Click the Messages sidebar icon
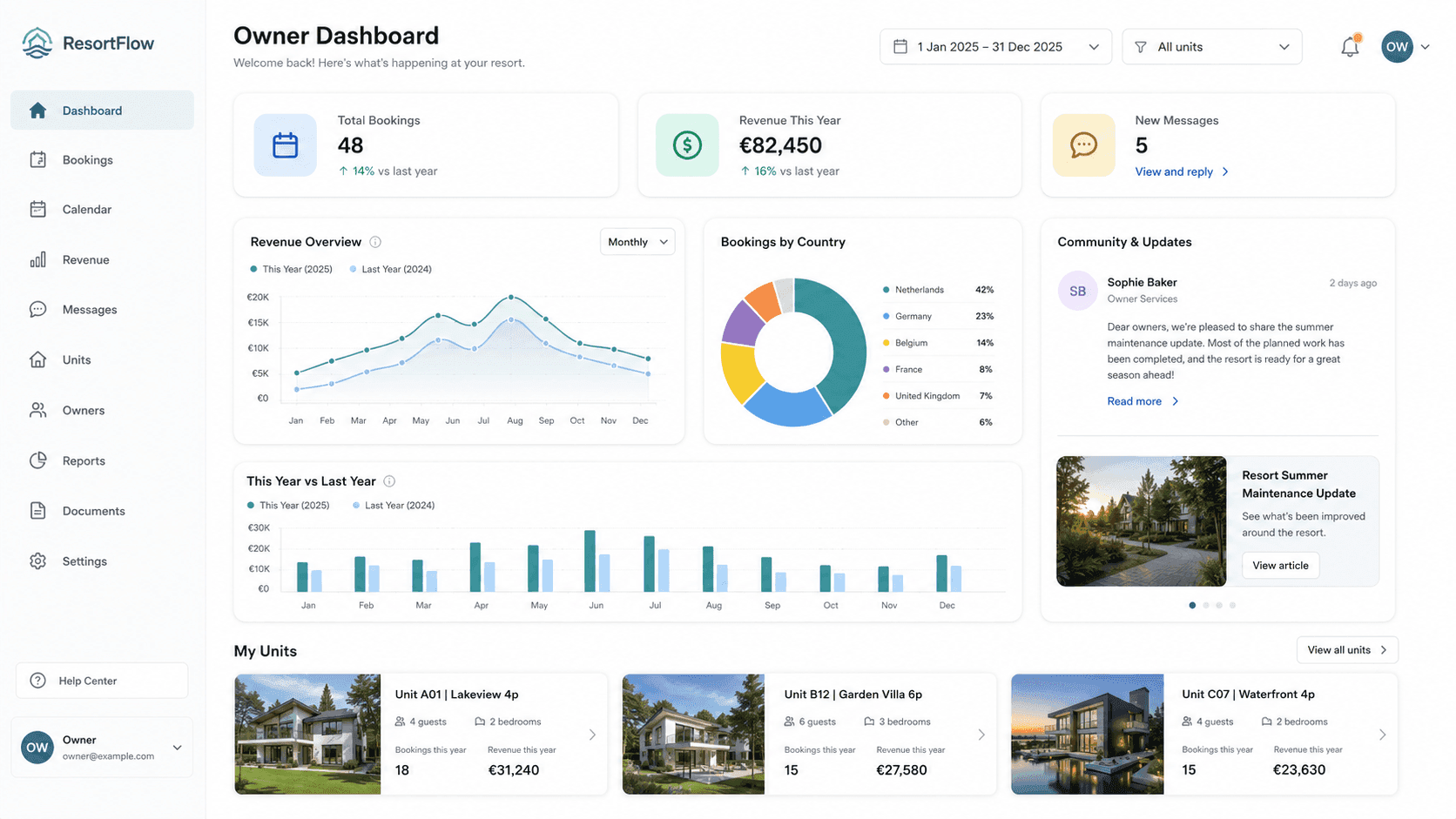Image resolution: width=1456 pixels, height=819 pixels. click(37, 310)
